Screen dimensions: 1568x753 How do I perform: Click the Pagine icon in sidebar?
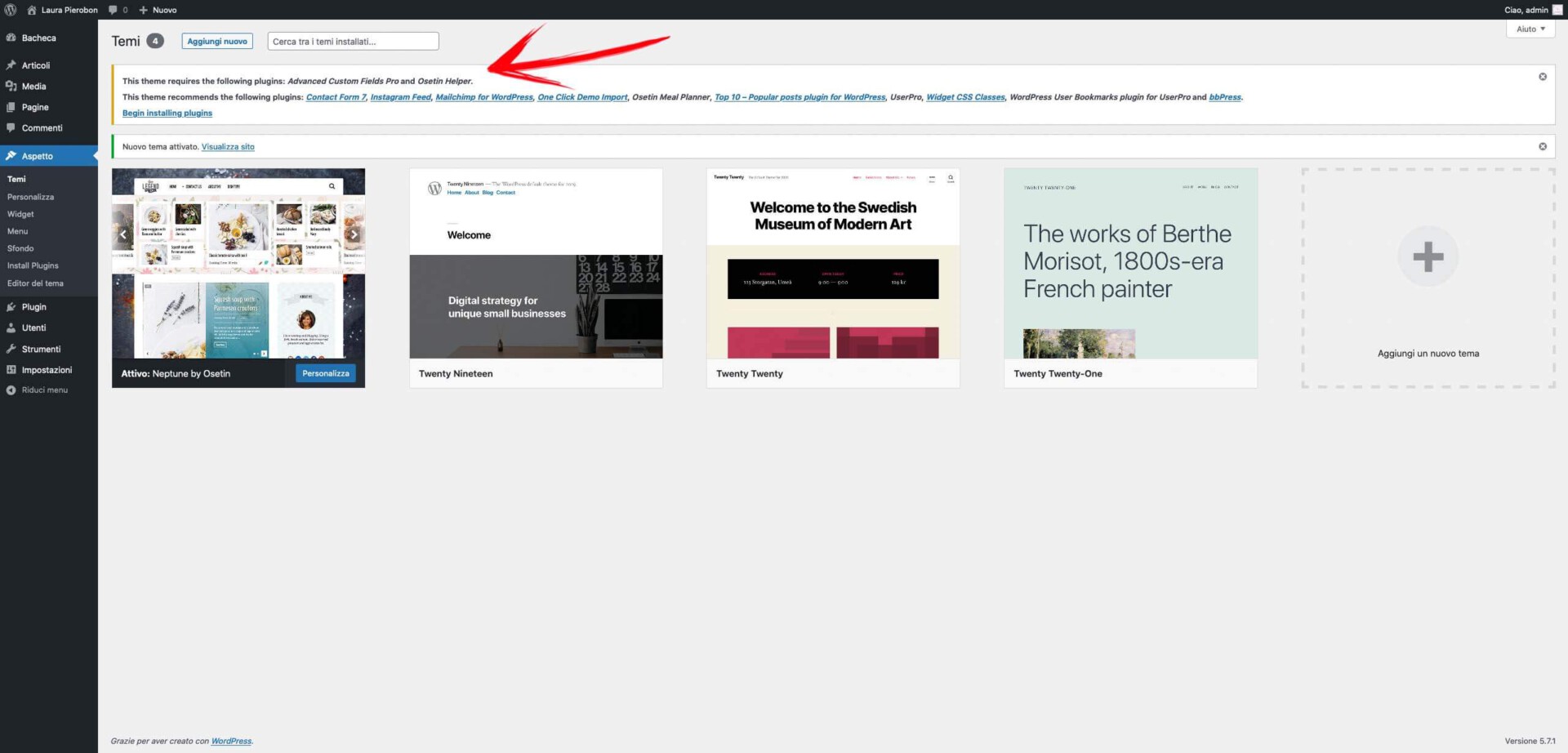[x=11, y=107]
